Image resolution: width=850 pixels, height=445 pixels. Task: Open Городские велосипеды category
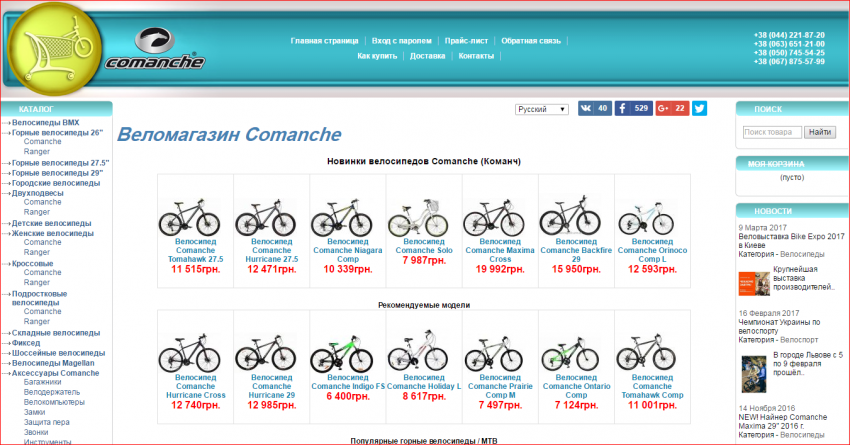click(x=56, y=183)
